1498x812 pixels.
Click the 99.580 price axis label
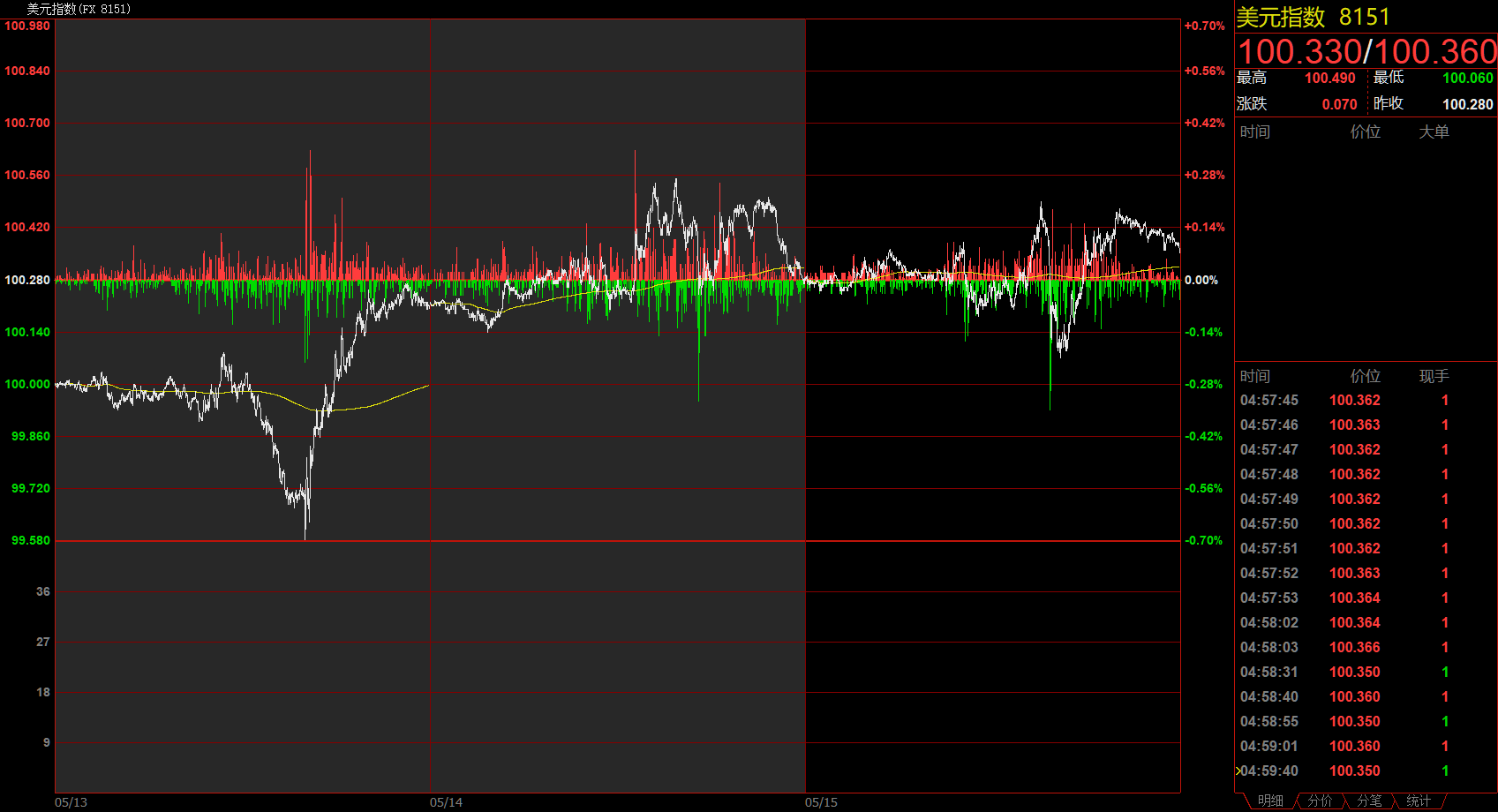(x=31, y=540)
